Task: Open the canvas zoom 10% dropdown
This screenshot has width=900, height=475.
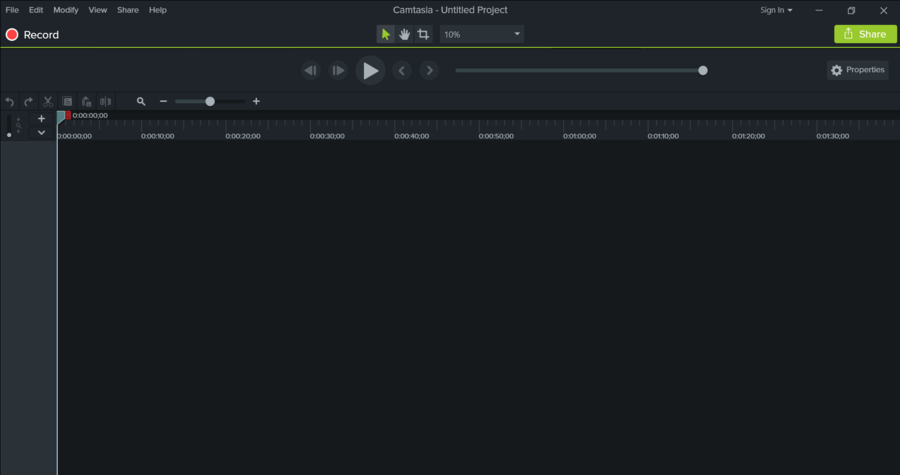Action: [x=482, y=34]
